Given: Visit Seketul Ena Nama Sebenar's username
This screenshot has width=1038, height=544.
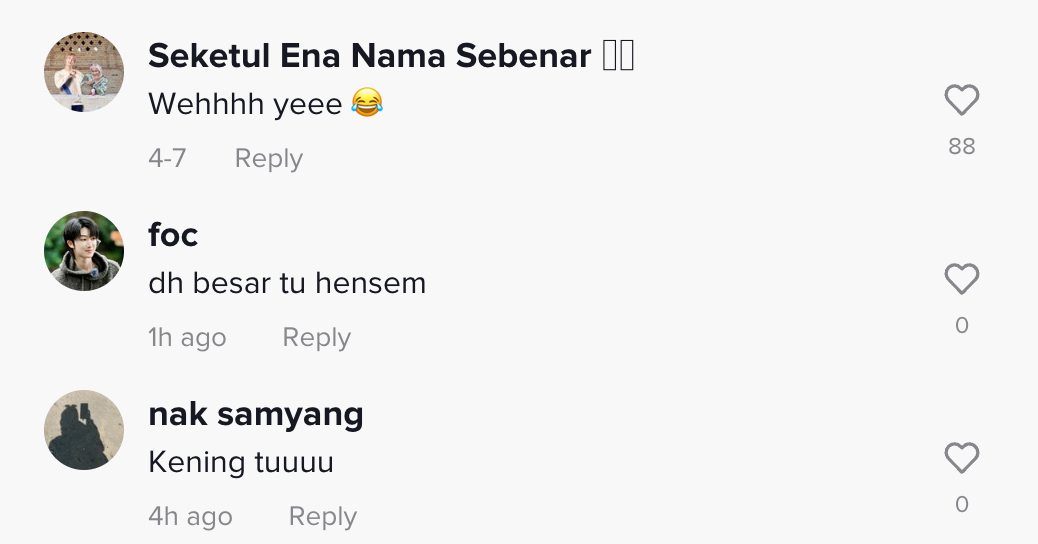Looking at the screenshot, I should (369, 57).
